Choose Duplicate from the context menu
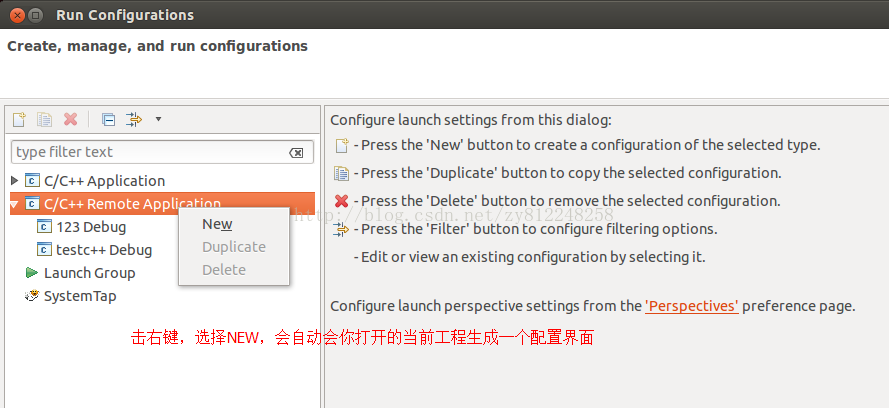The height and width of the screenshot is (408, 889). [x=233, y=247]
